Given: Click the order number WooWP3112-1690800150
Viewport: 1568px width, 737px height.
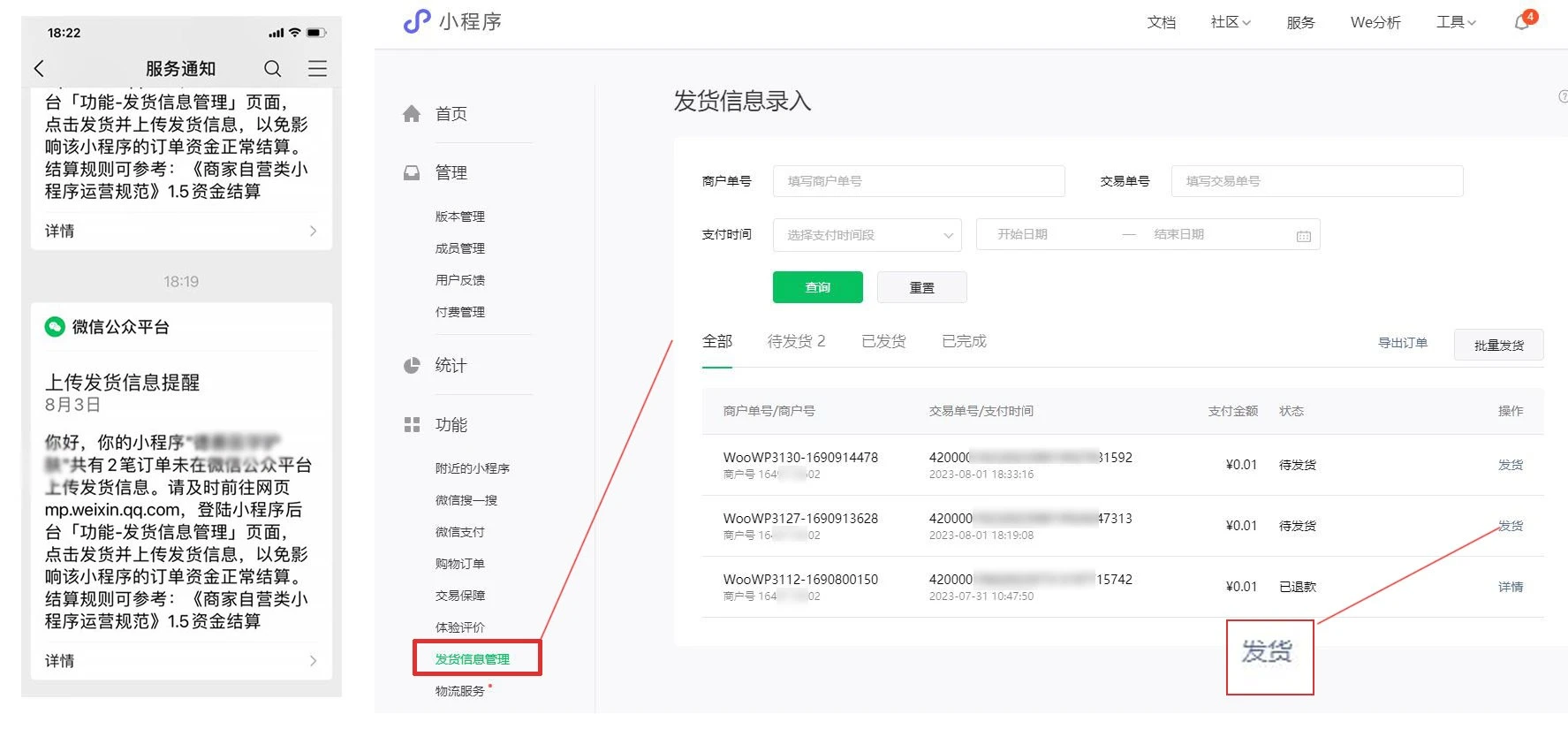Looking at the screenshot, I should click(x=800, y=580).
